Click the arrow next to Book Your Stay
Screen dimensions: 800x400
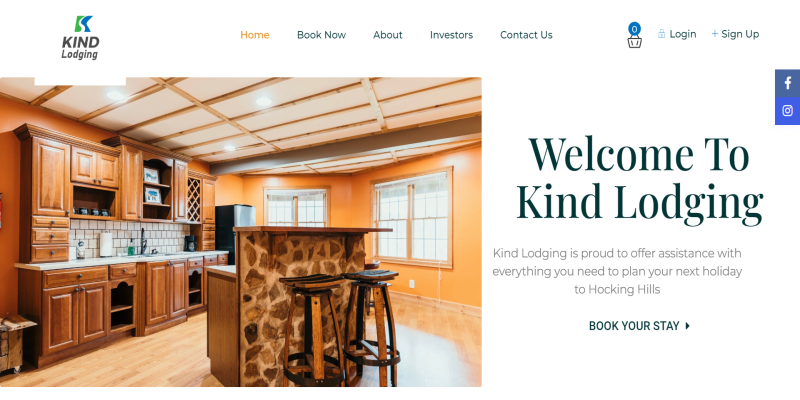click(x=687, y=326)
